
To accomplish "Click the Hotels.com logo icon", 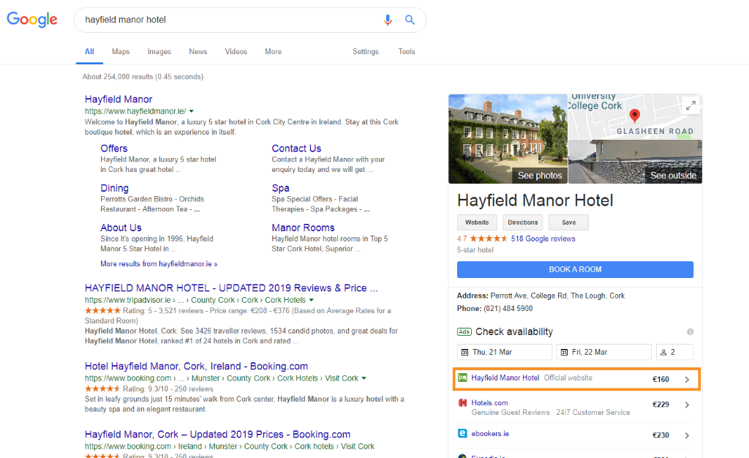I will pos(463,404).
